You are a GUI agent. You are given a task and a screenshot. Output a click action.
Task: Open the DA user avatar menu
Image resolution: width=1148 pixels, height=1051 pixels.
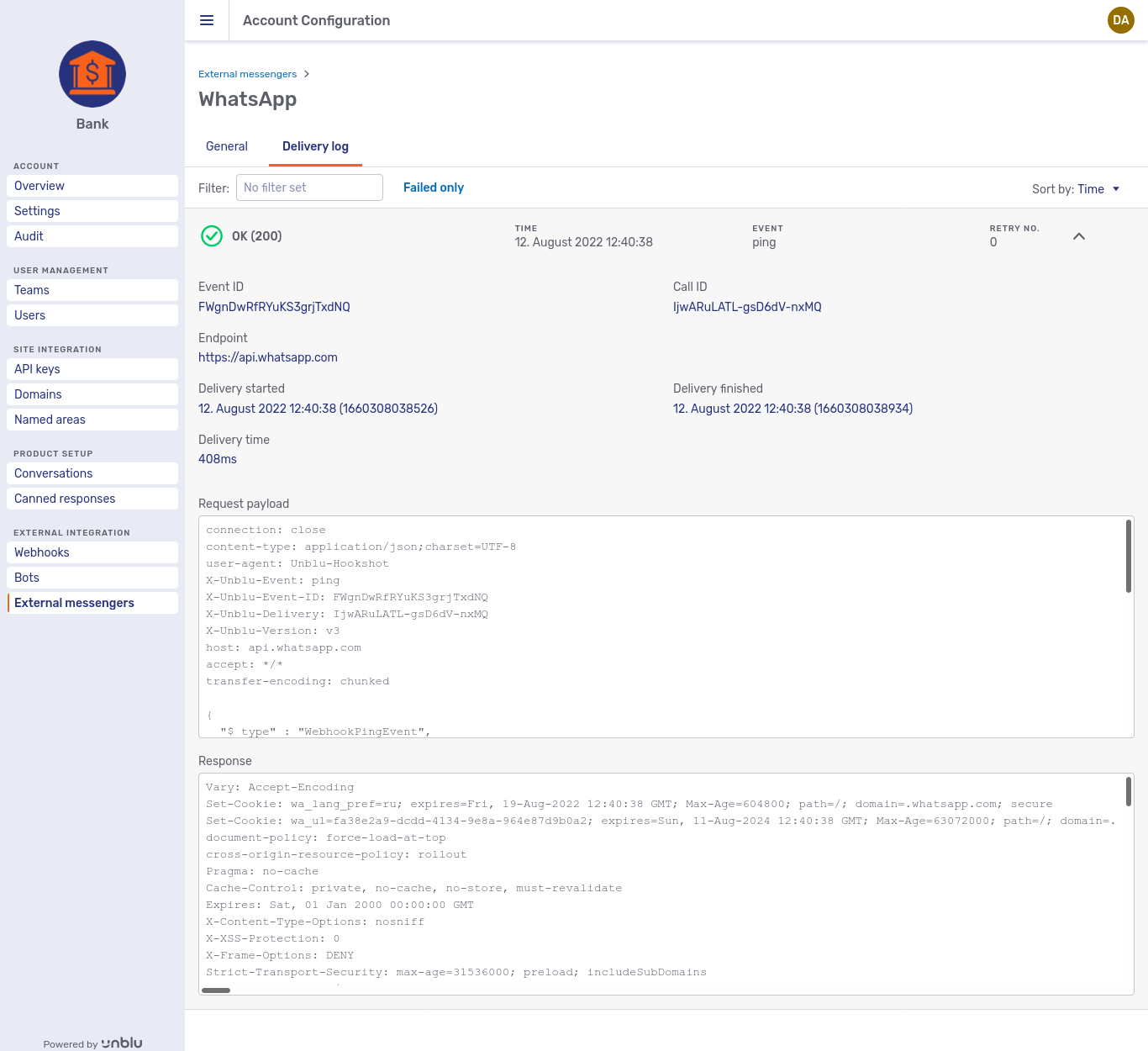1120,20
